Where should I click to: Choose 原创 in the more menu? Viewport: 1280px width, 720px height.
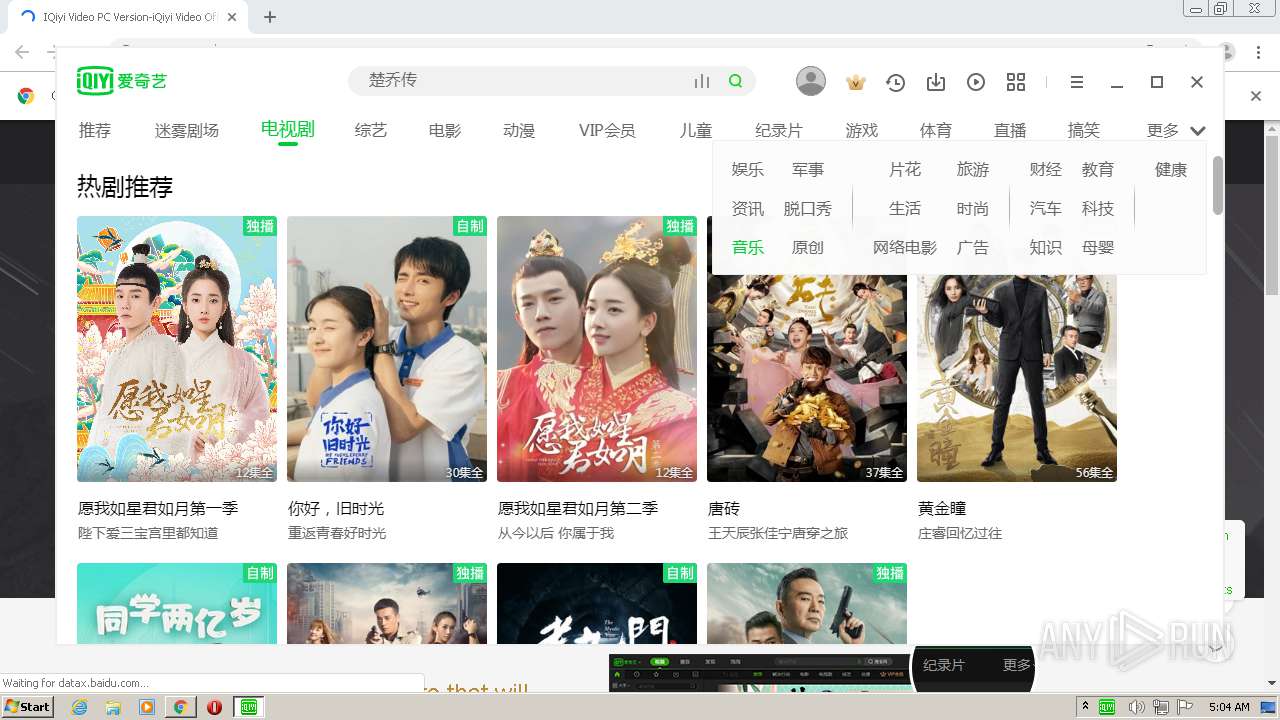[x=808, y=248]
